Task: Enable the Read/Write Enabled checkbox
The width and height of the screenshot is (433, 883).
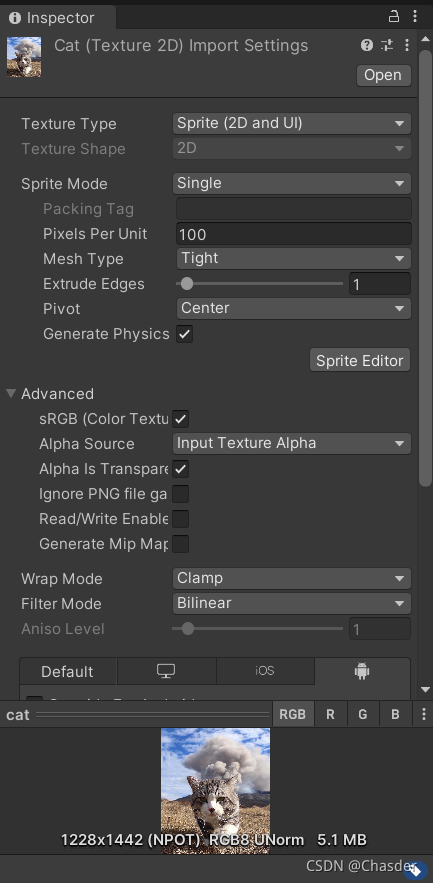Action: [x=180, y=519]
